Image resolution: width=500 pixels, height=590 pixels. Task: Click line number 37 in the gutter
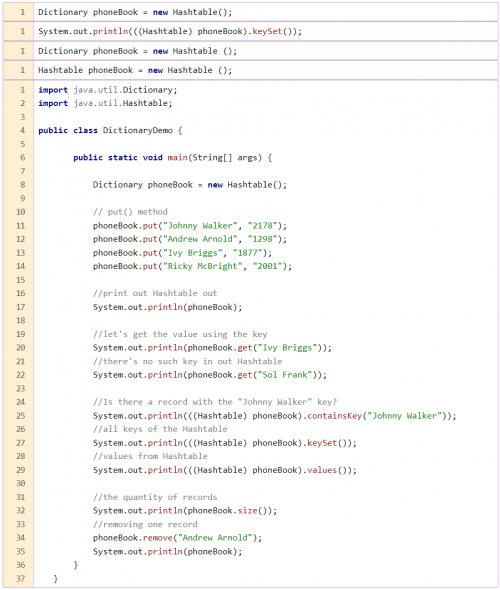tap(21, 578)
